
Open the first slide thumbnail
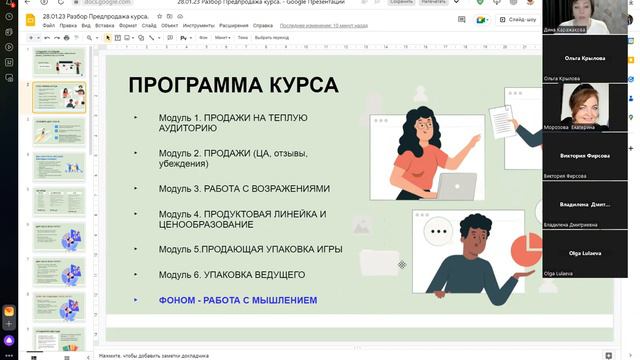59,62
